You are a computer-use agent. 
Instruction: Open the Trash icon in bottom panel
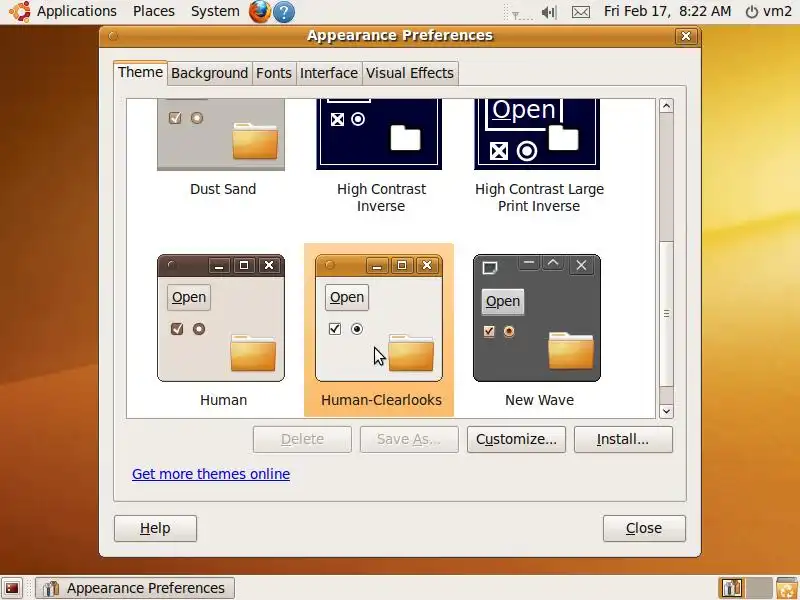point(787,588)
